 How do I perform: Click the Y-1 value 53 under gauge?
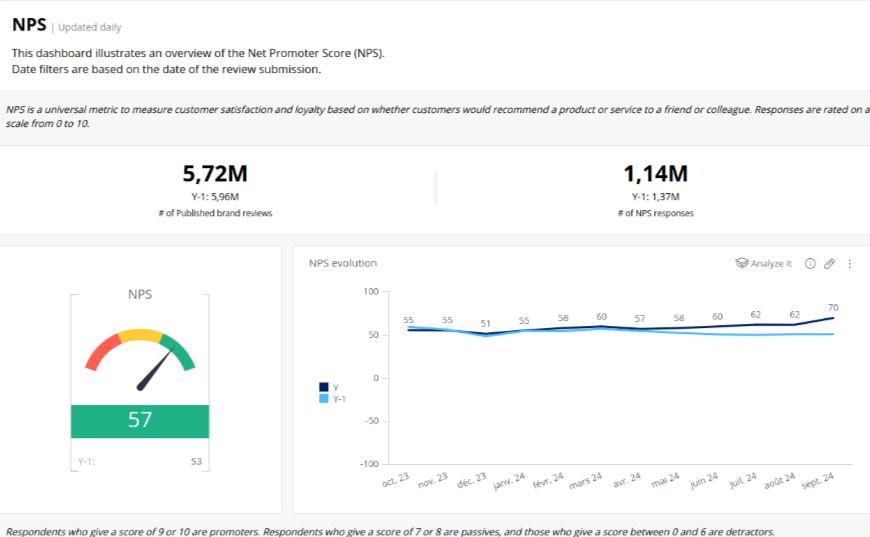click(197, 462)
